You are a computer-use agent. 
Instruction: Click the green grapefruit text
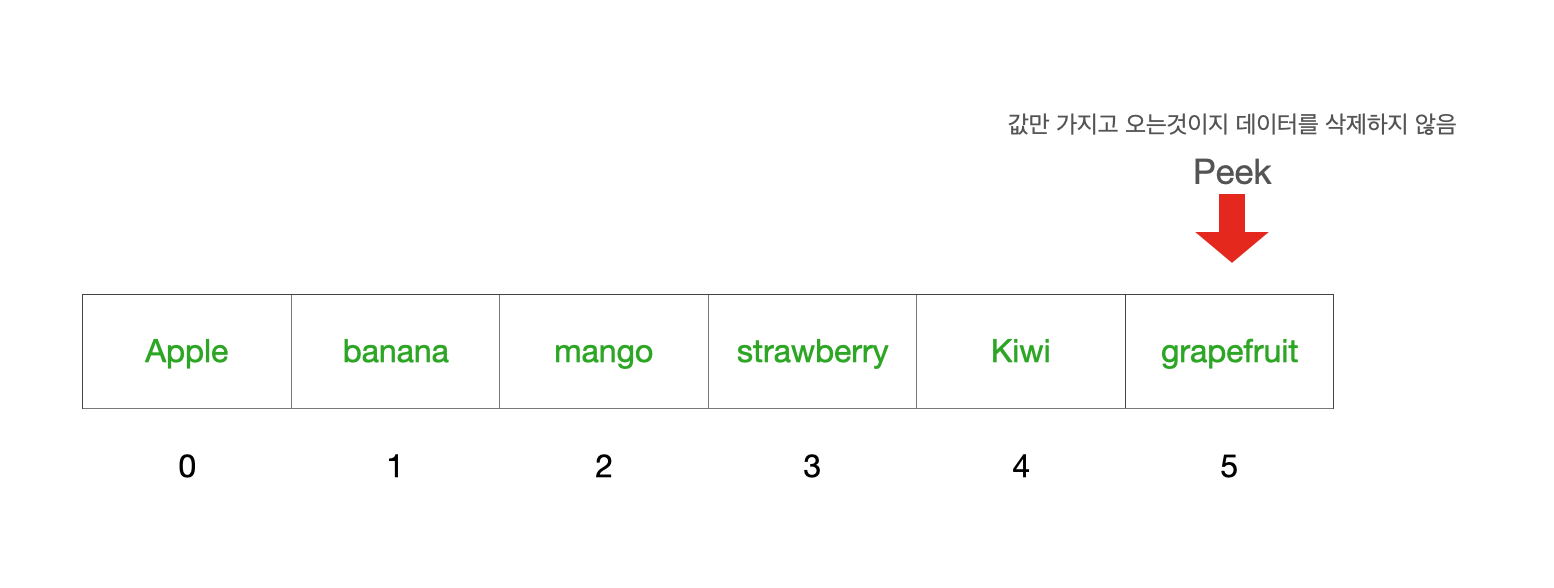click(1229, 353)
